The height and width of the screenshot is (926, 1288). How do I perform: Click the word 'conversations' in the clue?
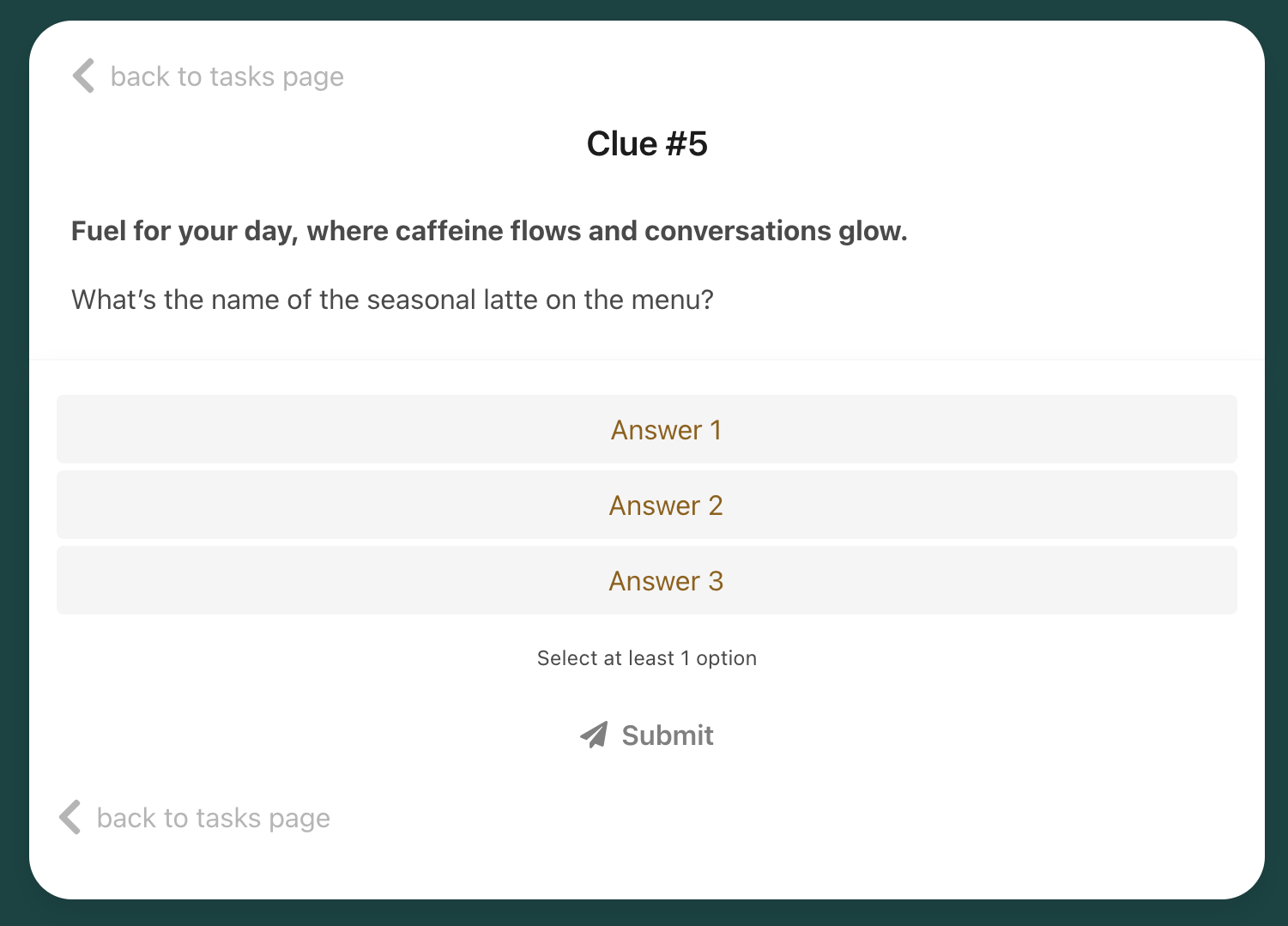point(738,231)
